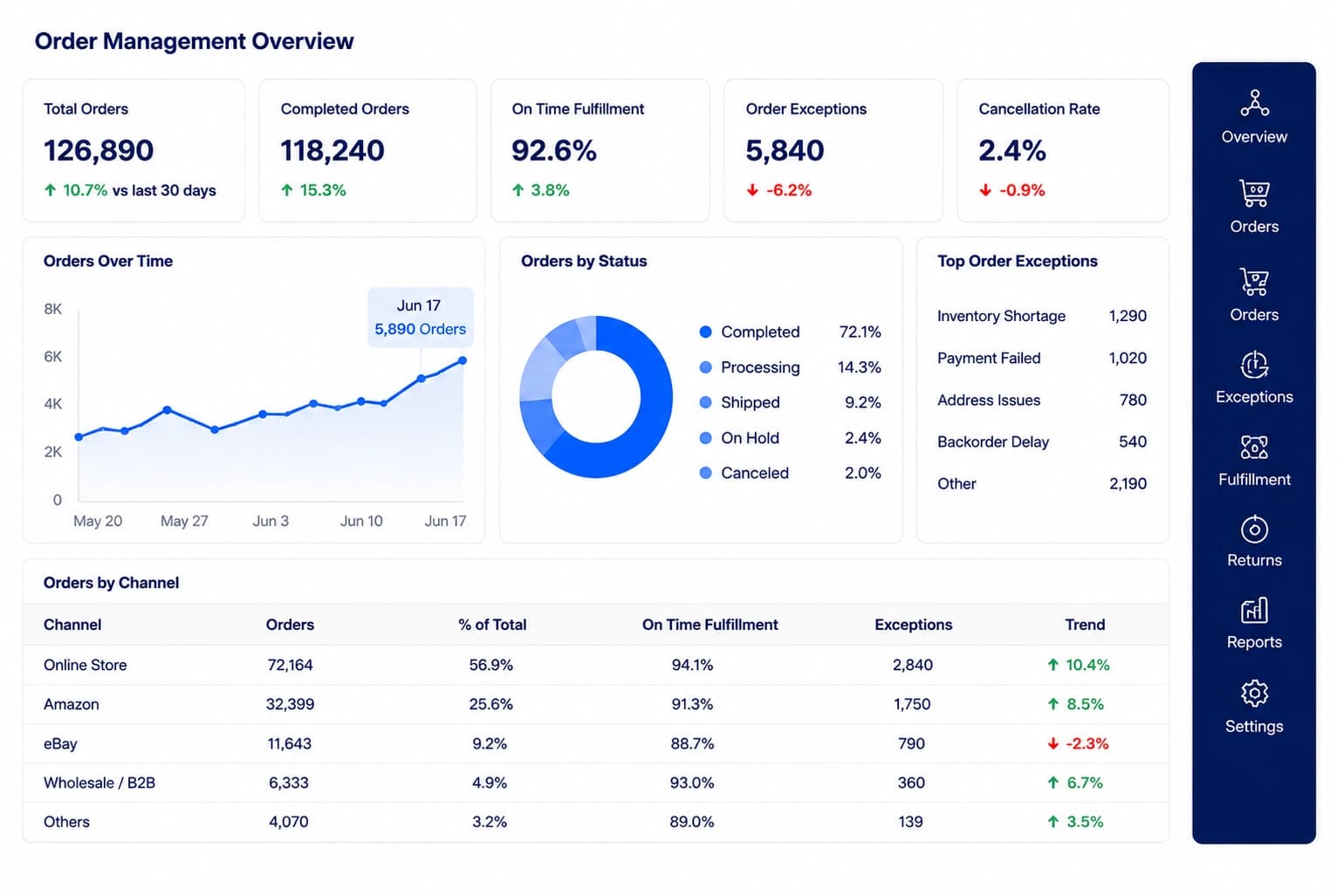The width and height of the screenshot is (1337, 896).
Task: Click the Wholesale / B2B trend arrow beside 6.7%
Action: point(1053,783)
